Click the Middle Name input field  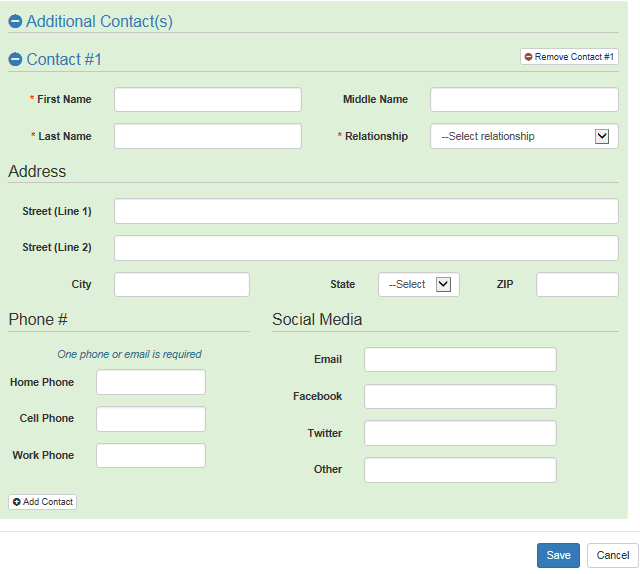pos(524,100)
